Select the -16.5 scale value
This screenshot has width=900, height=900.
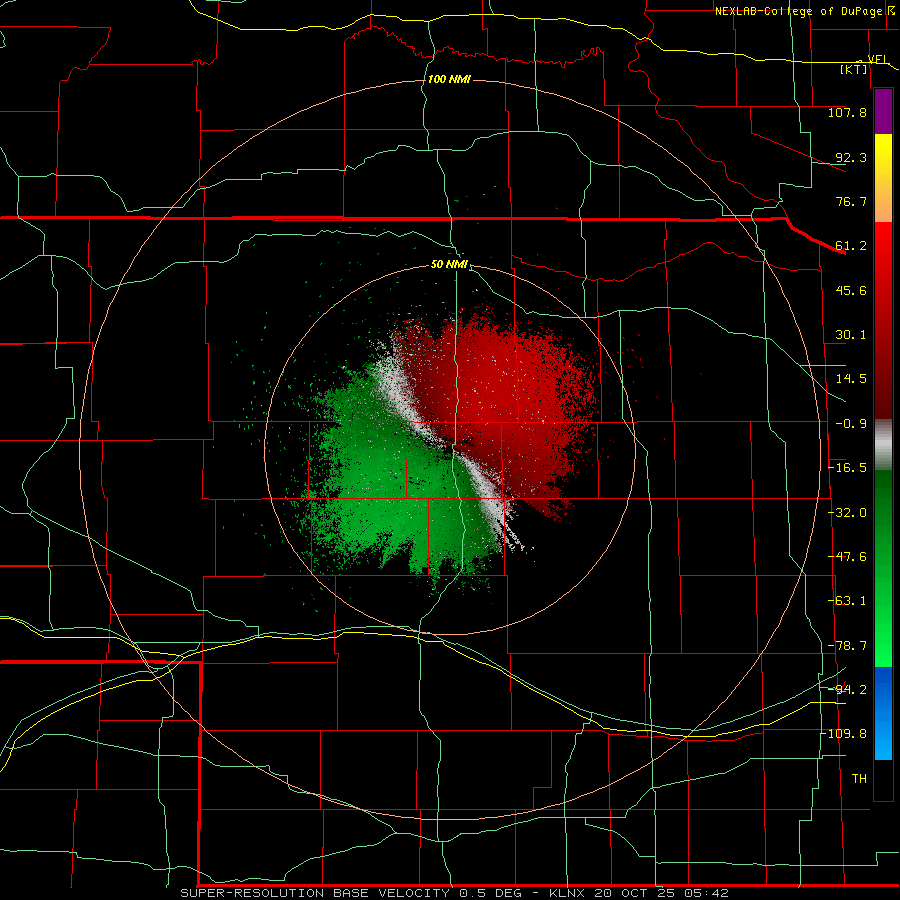[x=847, y=468]
